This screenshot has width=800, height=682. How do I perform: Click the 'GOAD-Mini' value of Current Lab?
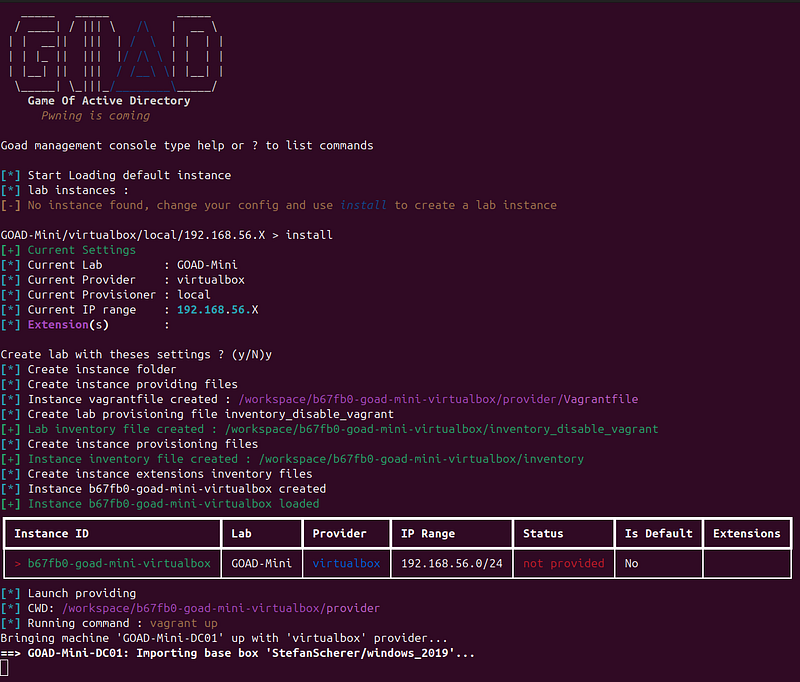207,265
